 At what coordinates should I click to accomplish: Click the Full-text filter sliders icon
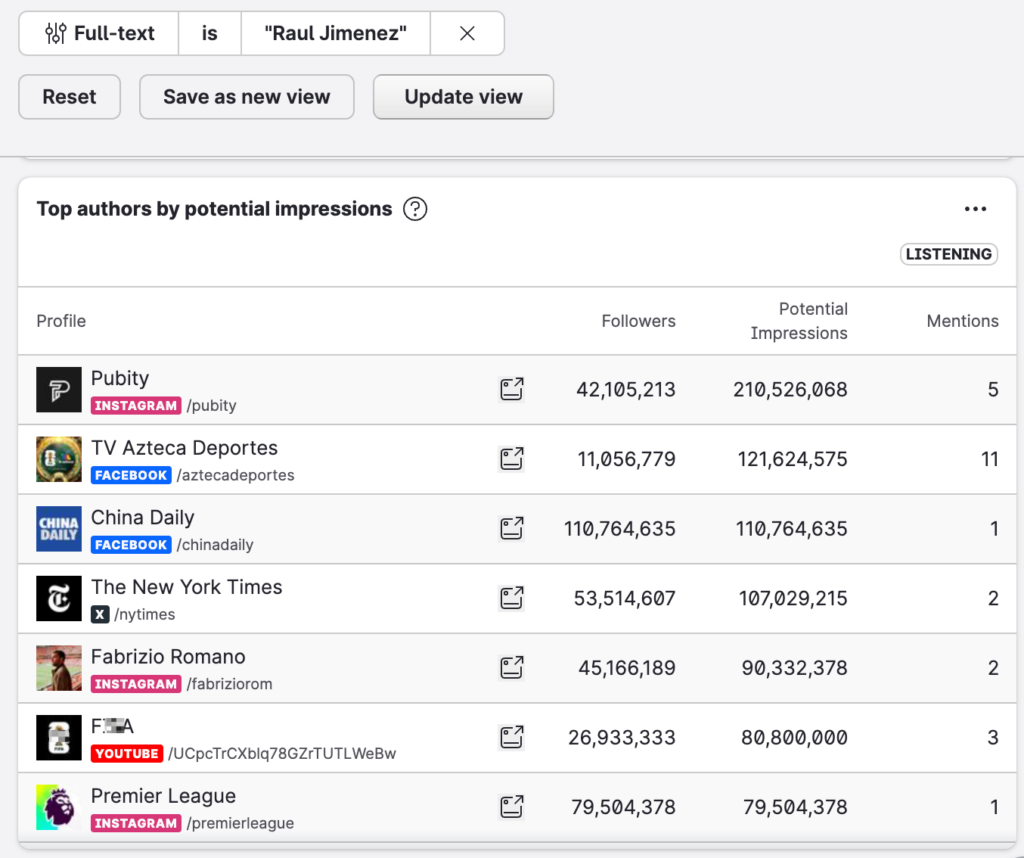pyautogui.click(x=56, y=33)
